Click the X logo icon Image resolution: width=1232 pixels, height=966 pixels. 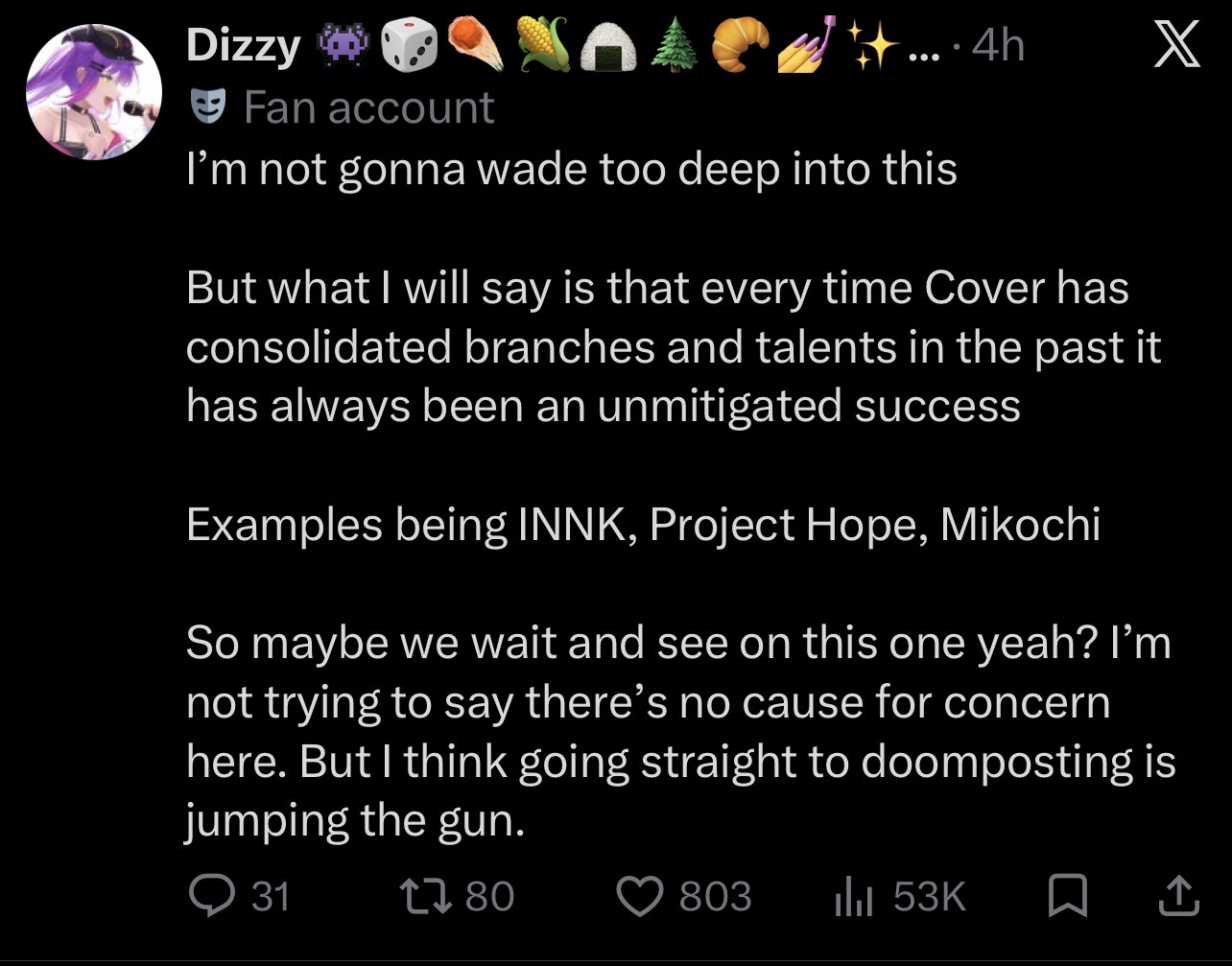[1176, 46]
